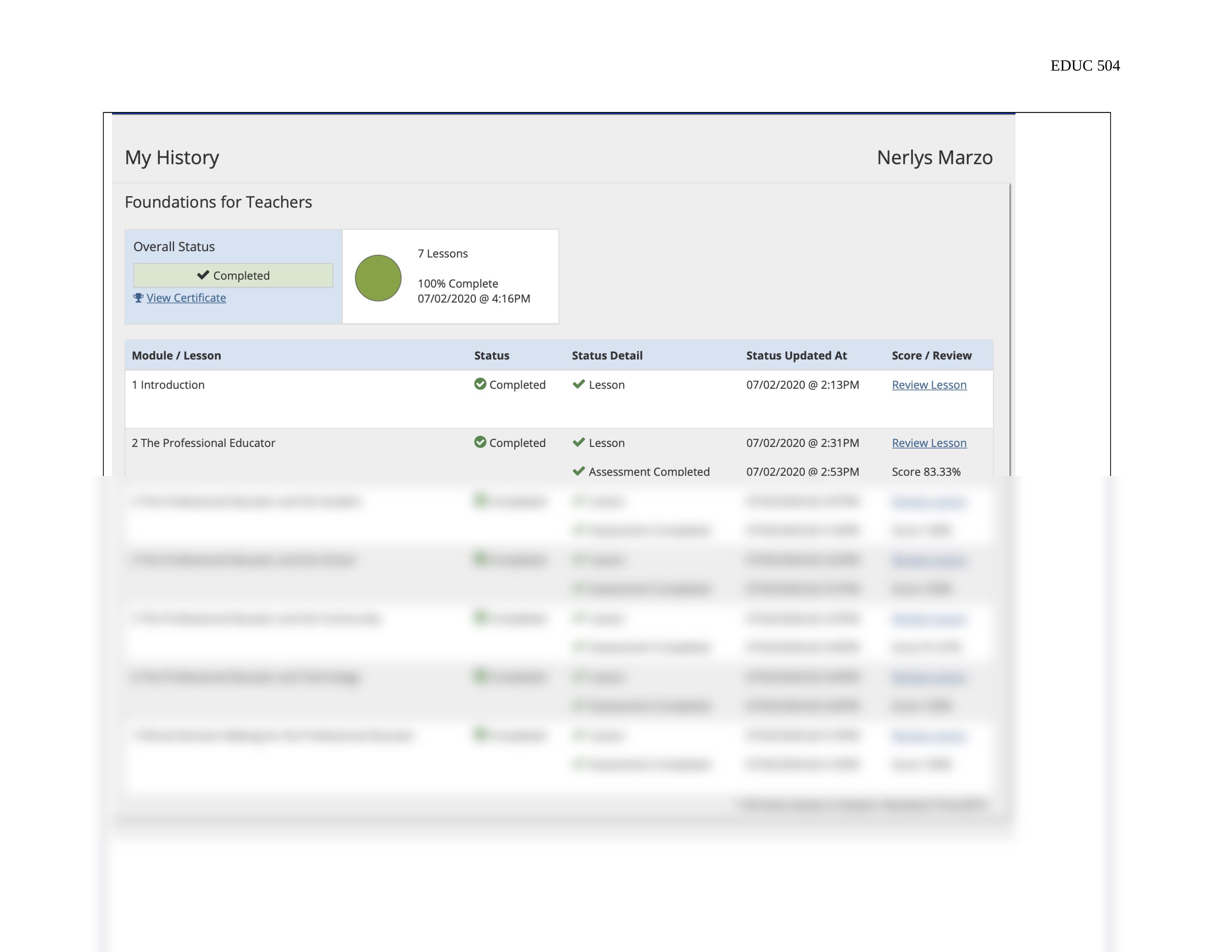Click the 'Nerlys Marzo' user name

coord(935,157)
